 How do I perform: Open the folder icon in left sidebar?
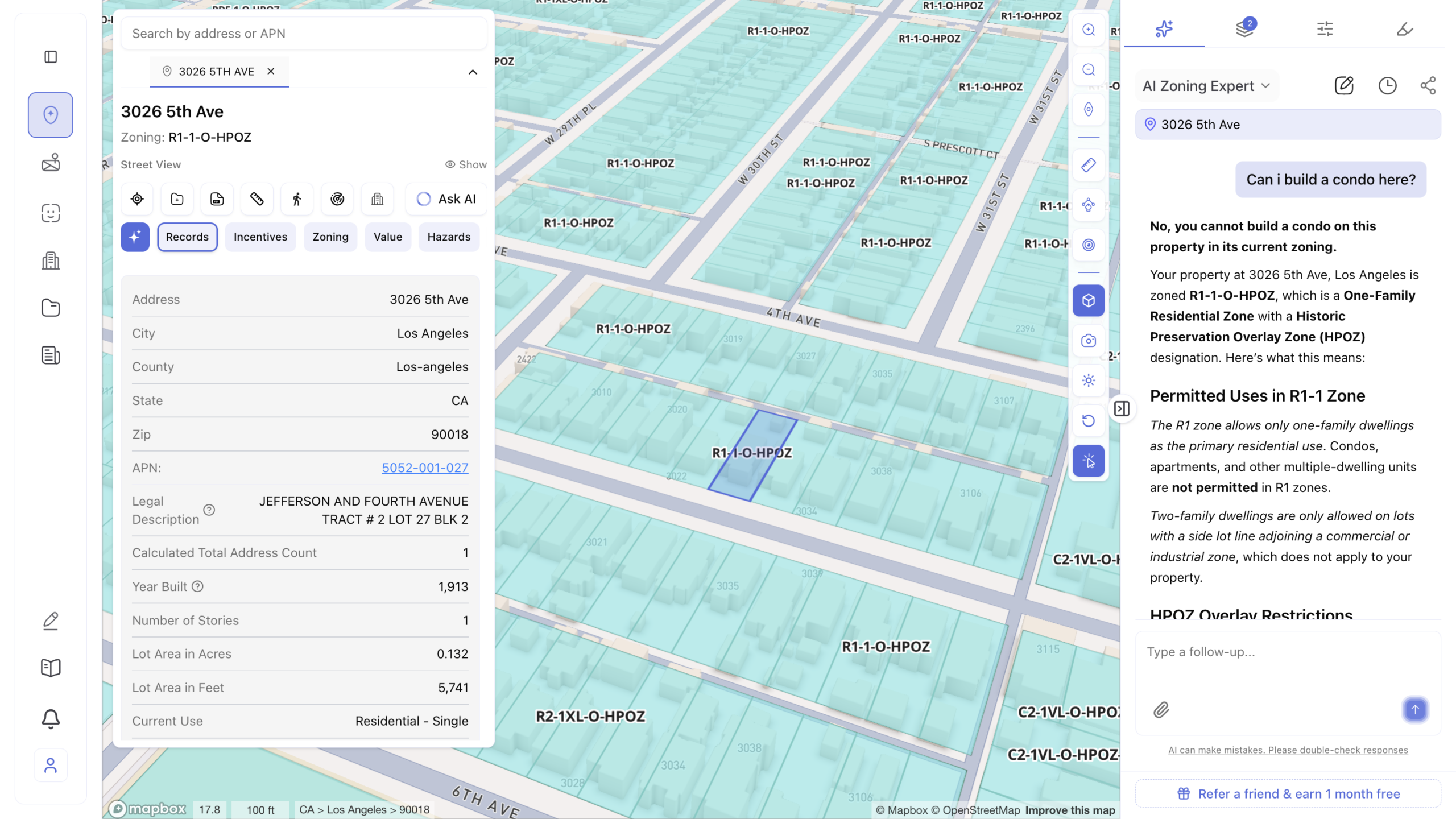(x=51, y=308)
